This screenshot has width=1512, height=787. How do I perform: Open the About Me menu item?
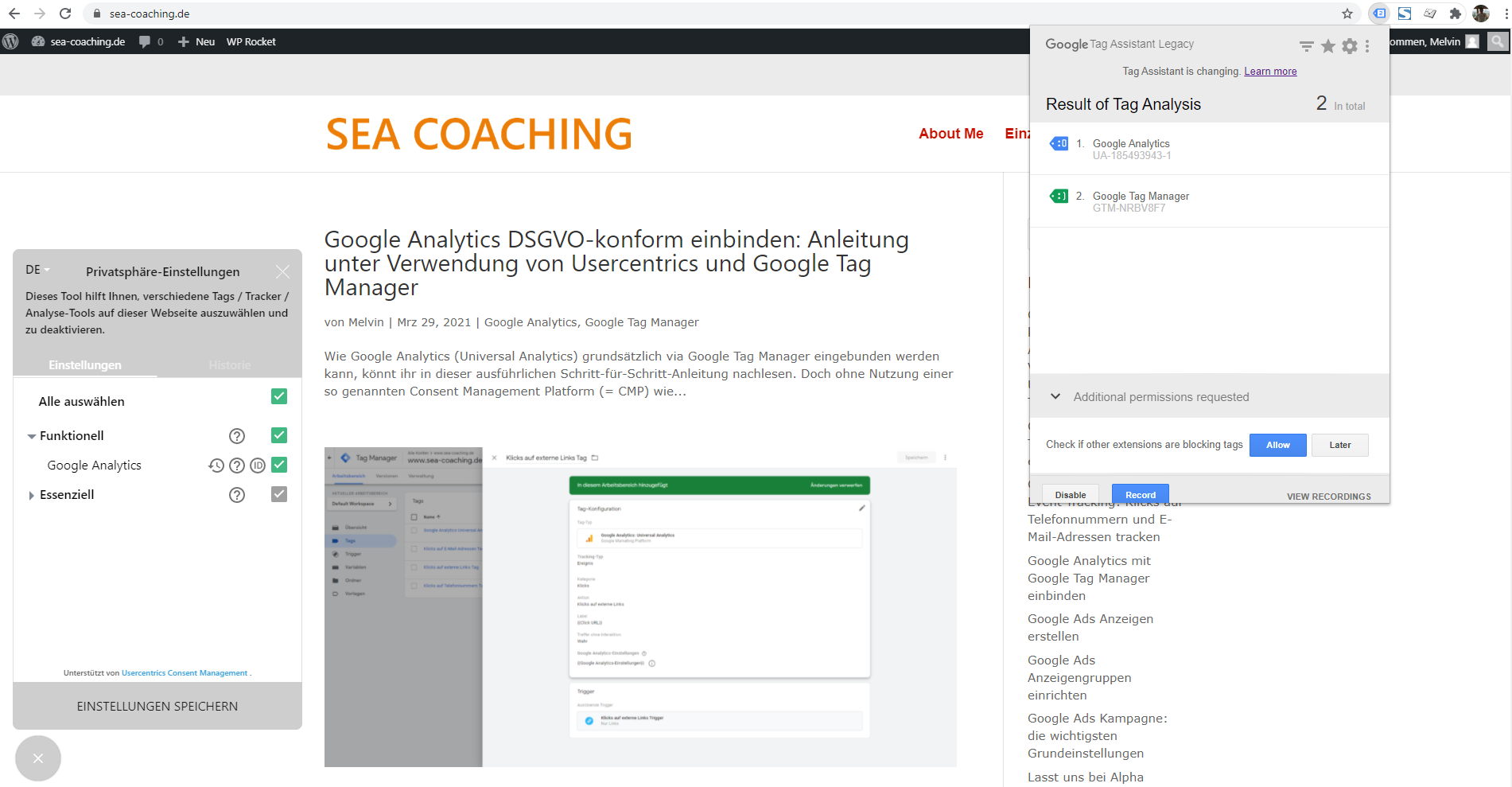951,134
